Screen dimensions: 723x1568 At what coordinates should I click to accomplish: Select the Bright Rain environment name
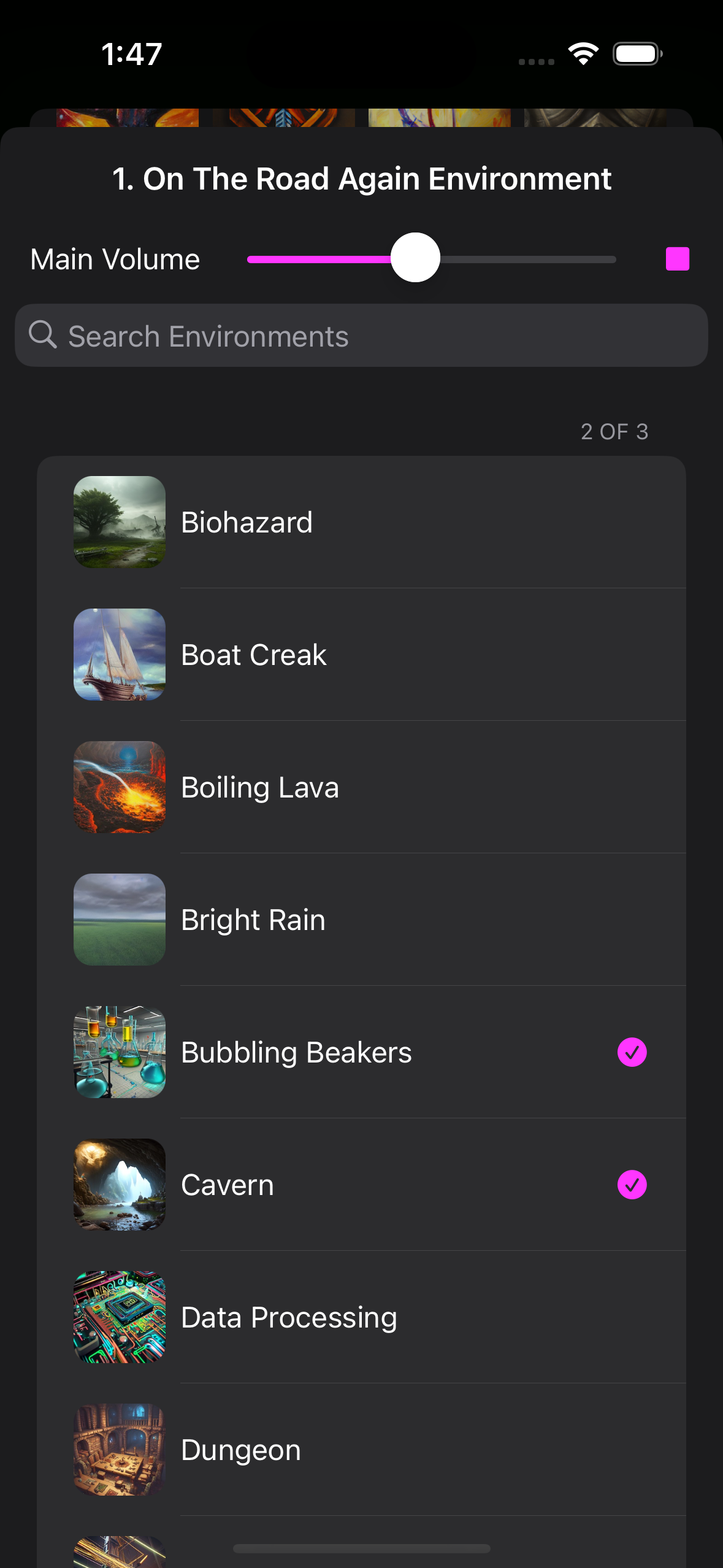pos(253,920)
